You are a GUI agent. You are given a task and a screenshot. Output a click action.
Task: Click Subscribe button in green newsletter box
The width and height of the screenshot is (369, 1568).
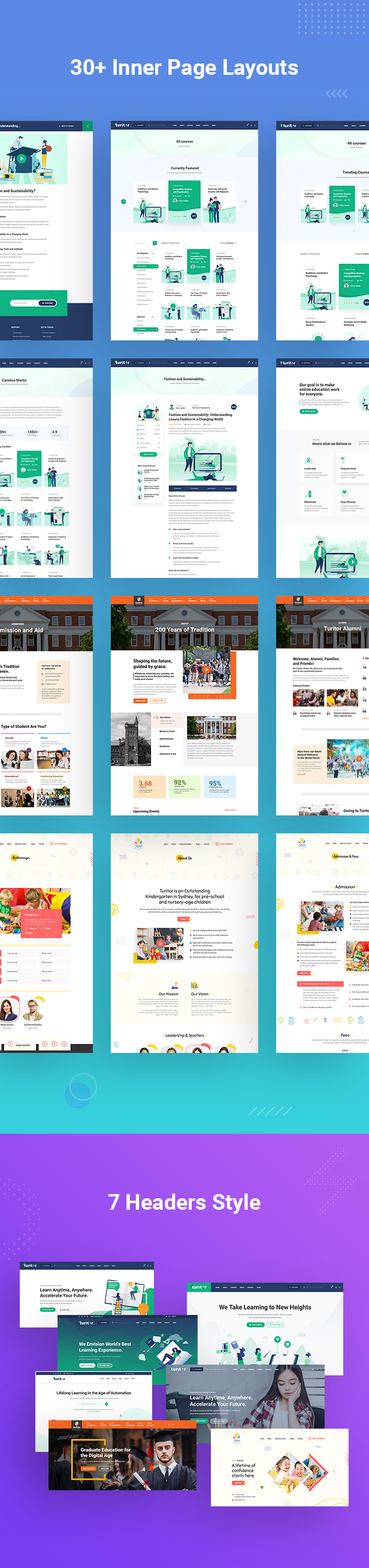(x=47, y=303)
